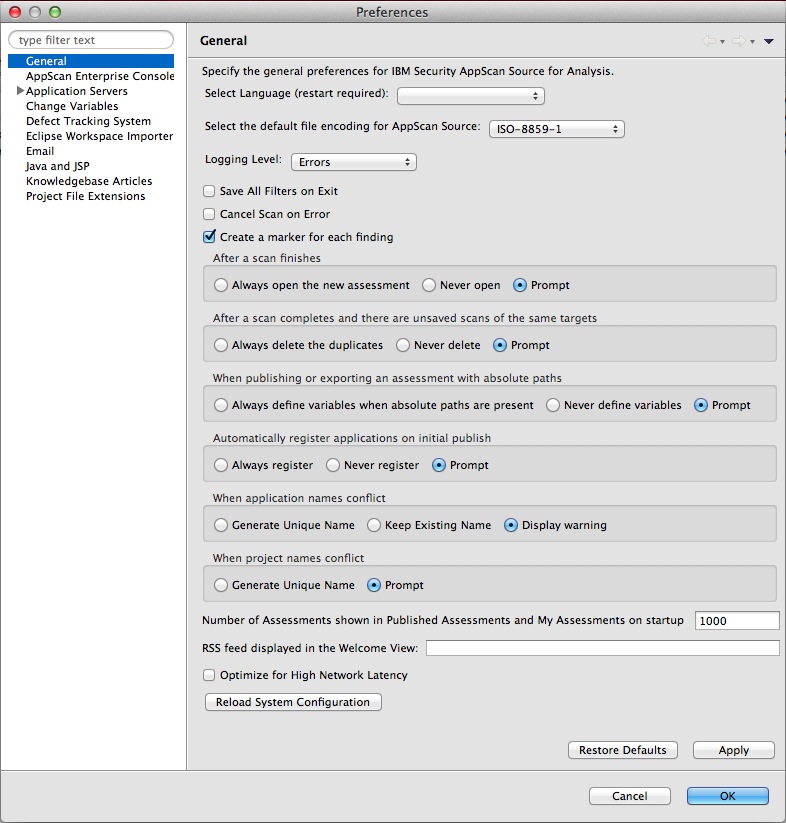
Task: Open the default file encoding dropdown
Action: click(x=557, y=129)
